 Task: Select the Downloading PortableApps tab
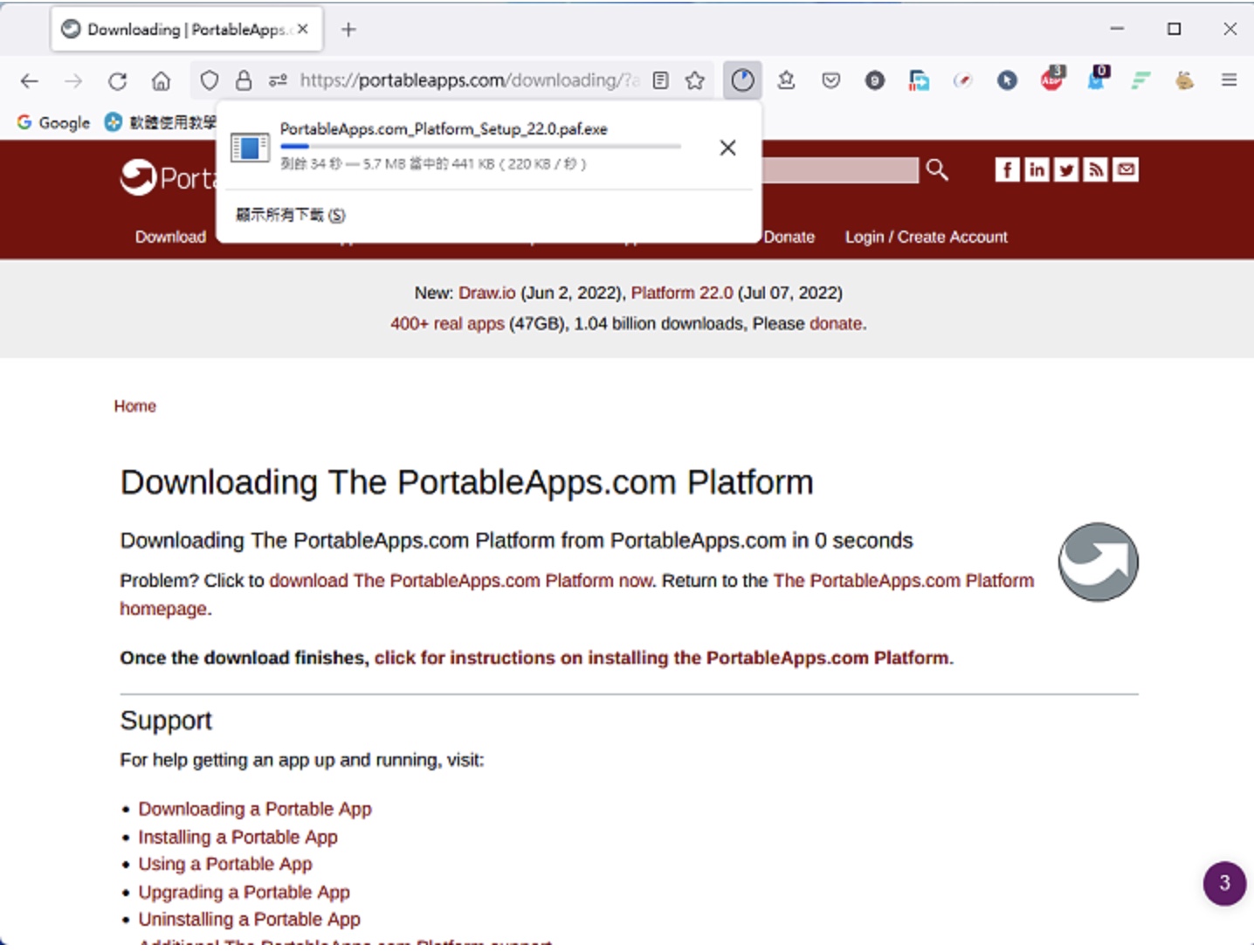pyautogui.click(x=186, y=29)
